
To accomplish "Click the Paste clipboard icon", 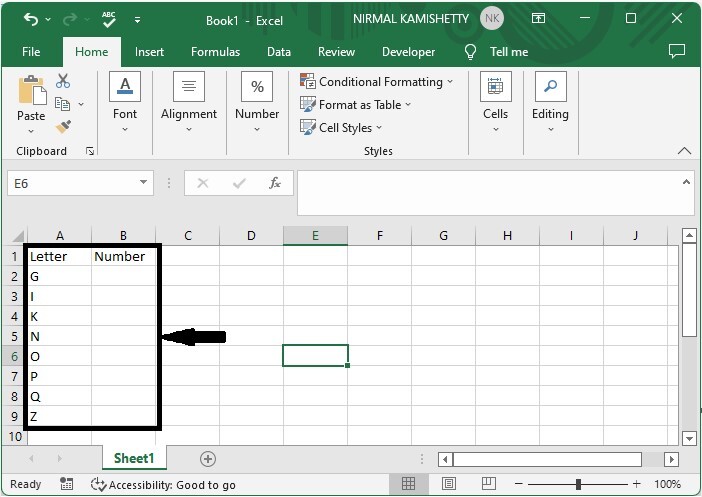I will 31,90.
